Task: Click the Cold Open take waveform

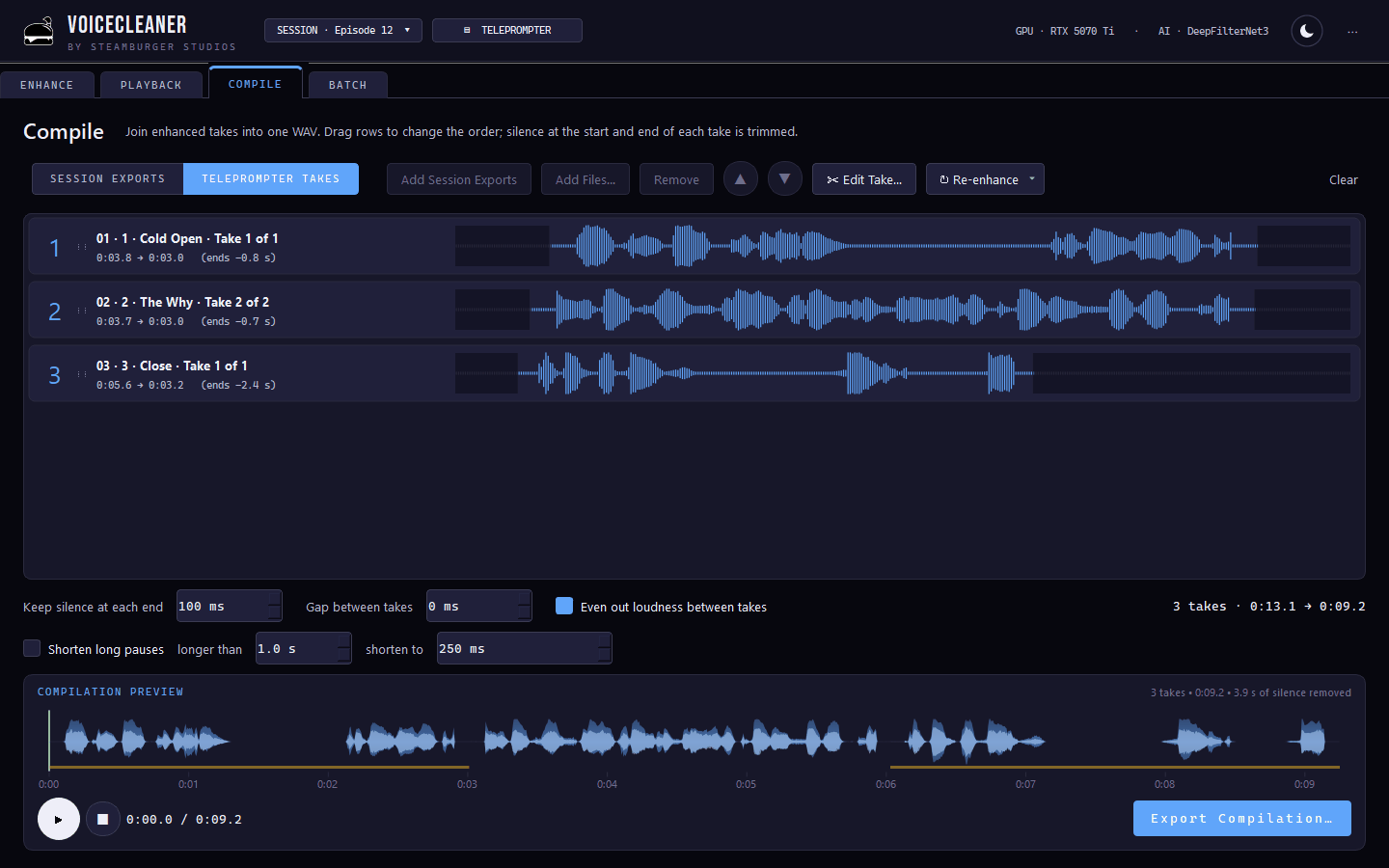Action: [x=903, y=246]
